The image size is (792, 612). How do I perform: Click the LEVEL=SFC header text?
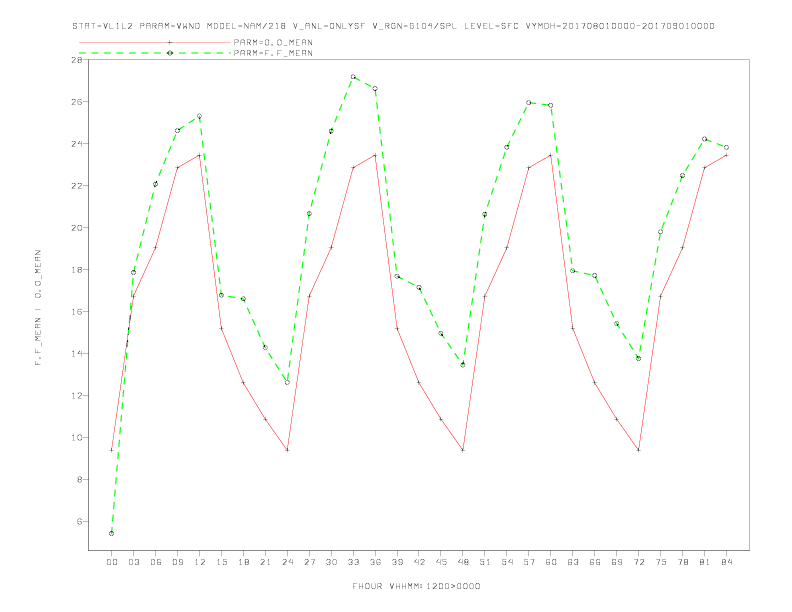(x=491, y=26)
